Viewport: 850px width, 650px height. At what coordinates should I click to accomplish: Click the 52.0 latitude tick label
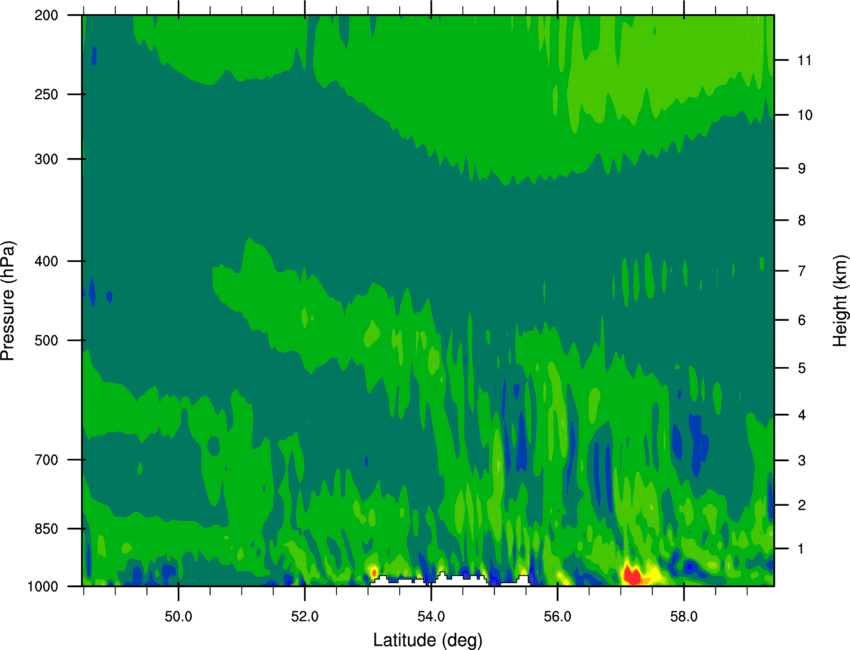point(305,617)
